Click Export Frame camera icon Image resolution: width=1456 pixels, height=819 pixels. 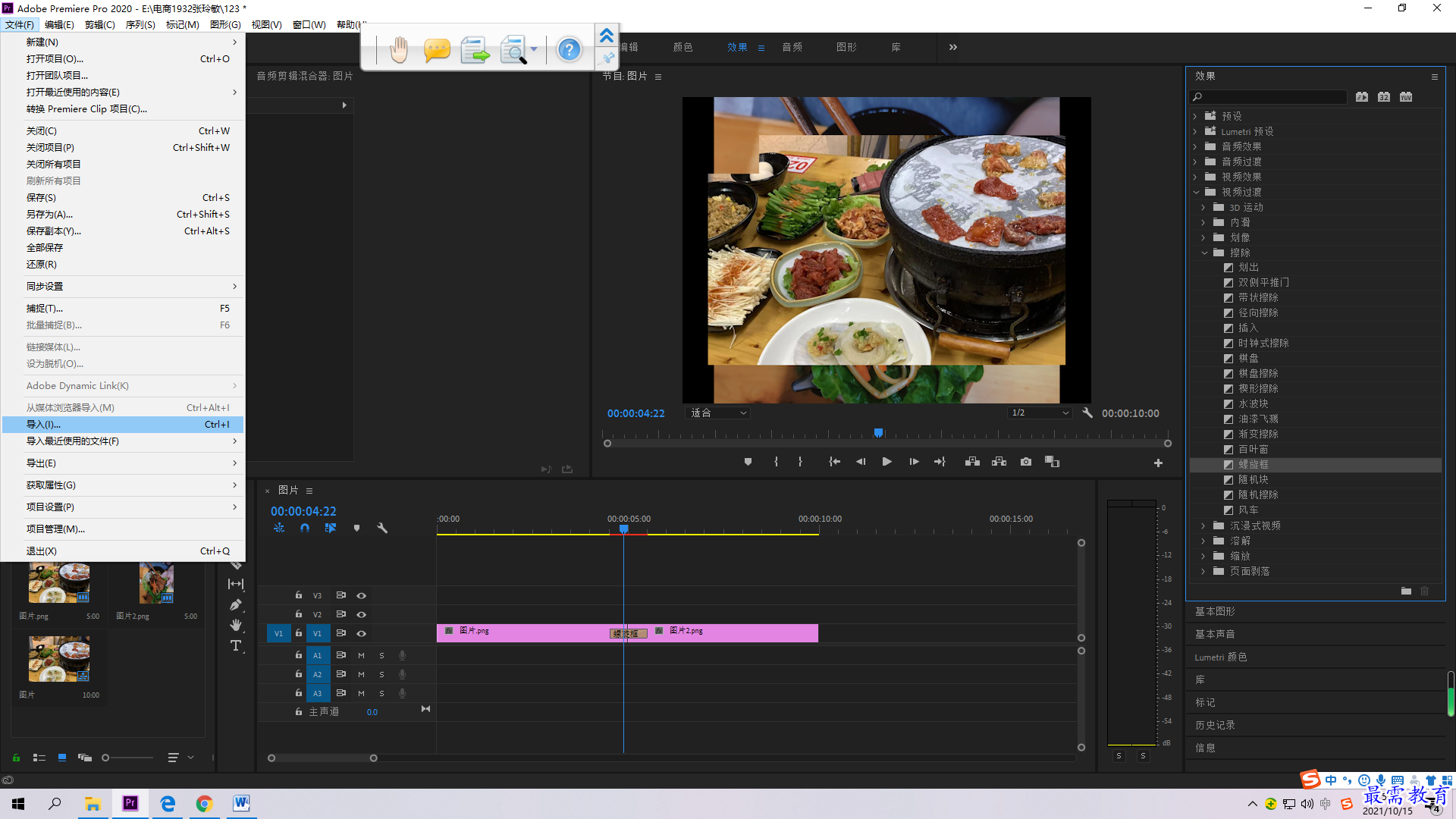[x=1026, y=462]
